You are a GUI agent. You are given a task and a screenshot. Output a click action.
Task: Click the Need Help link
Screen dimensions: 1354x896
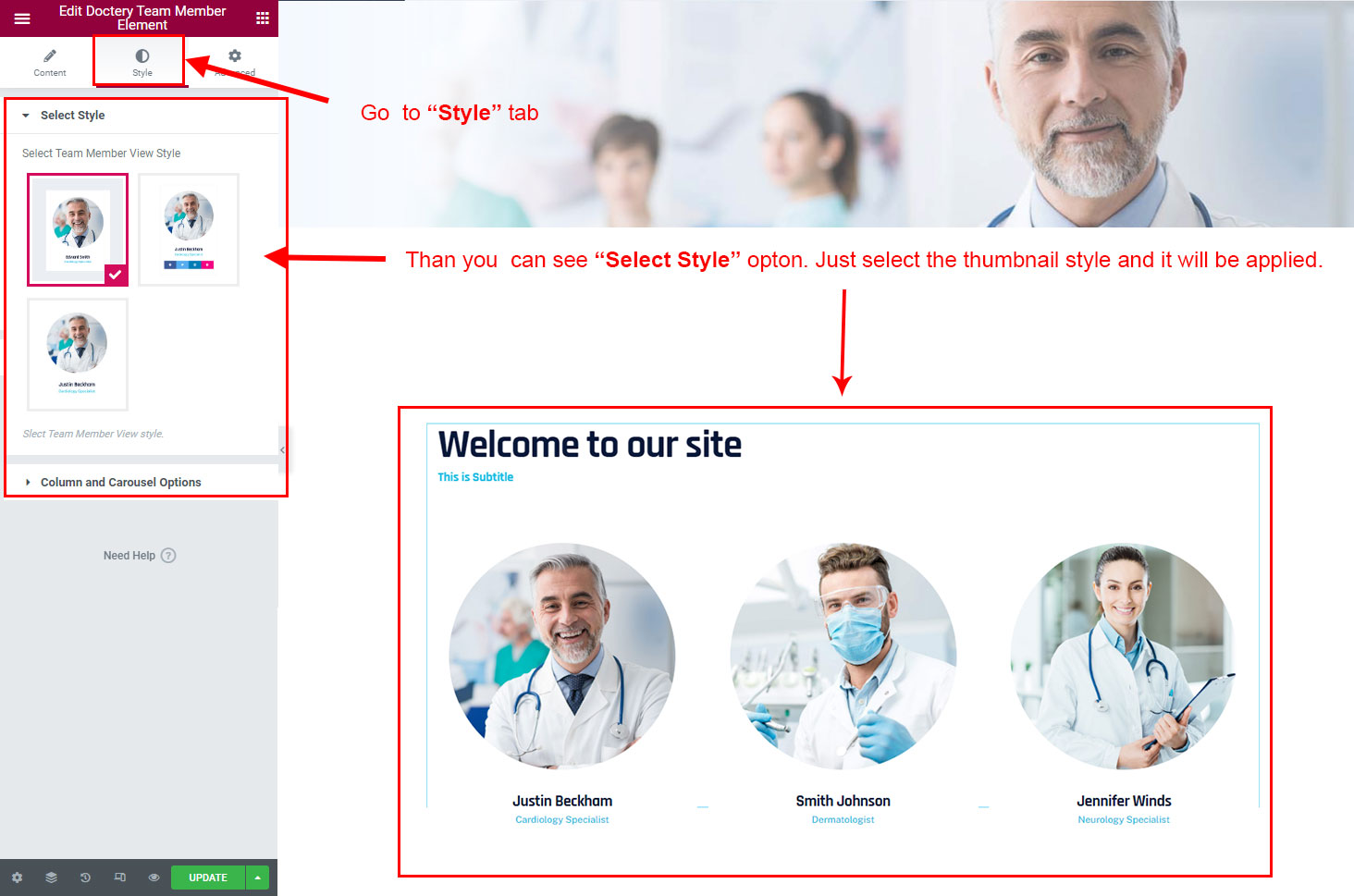click(x=129, y=556)
